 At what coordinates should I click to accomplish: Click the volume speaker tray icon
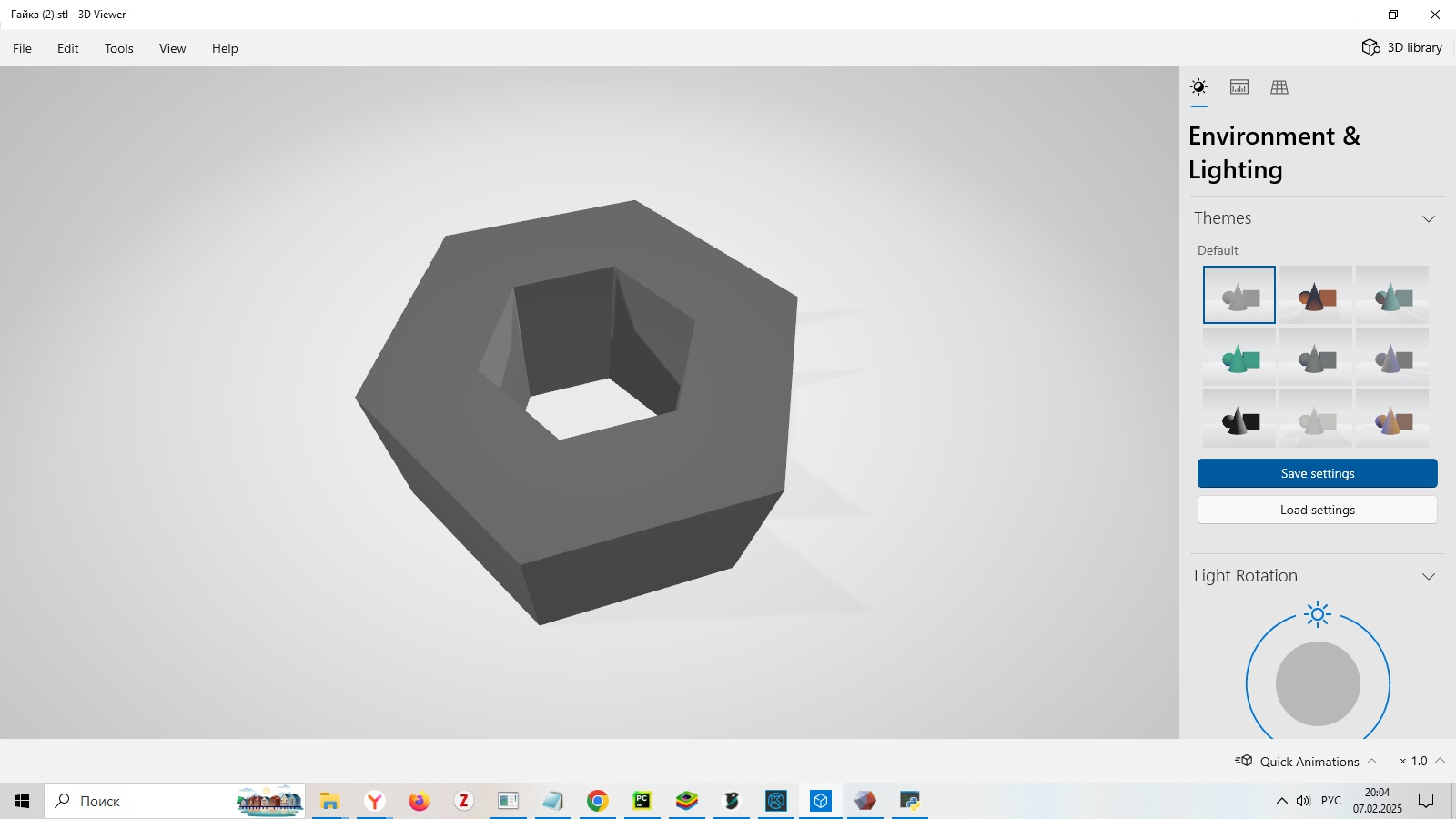[1303, 801]
